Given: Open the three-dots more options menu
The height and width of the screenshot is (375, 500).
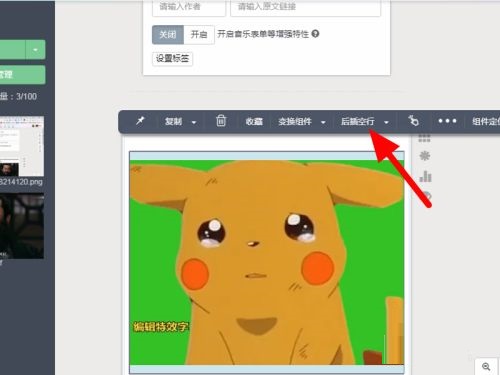Looking at the screenshot, I should coord(447,121).
